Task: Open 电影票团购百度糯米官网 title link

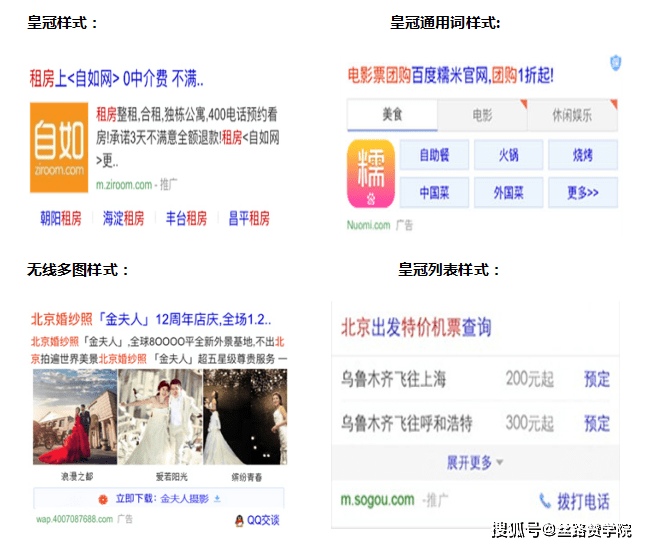Action: [x=450, y=75]
